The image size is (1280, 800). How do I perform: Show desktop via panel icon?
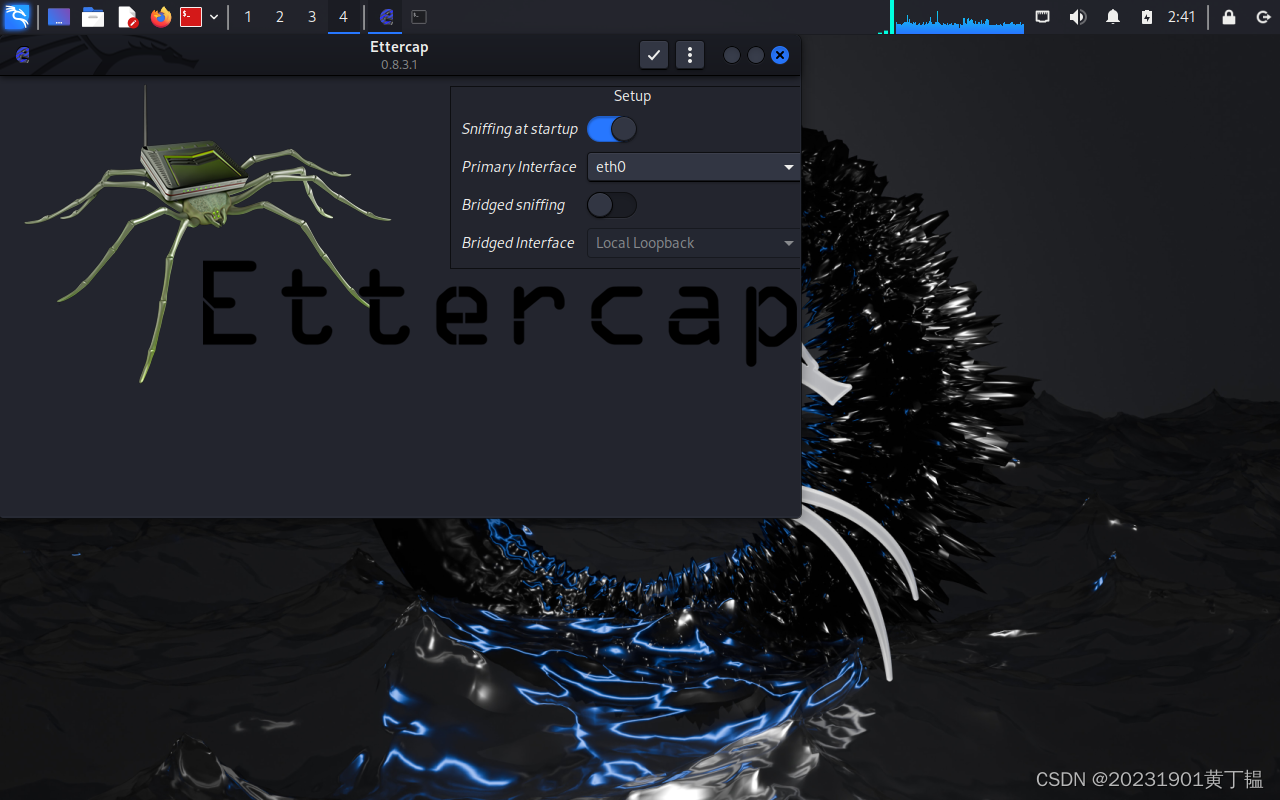click(x=59, y=17)
